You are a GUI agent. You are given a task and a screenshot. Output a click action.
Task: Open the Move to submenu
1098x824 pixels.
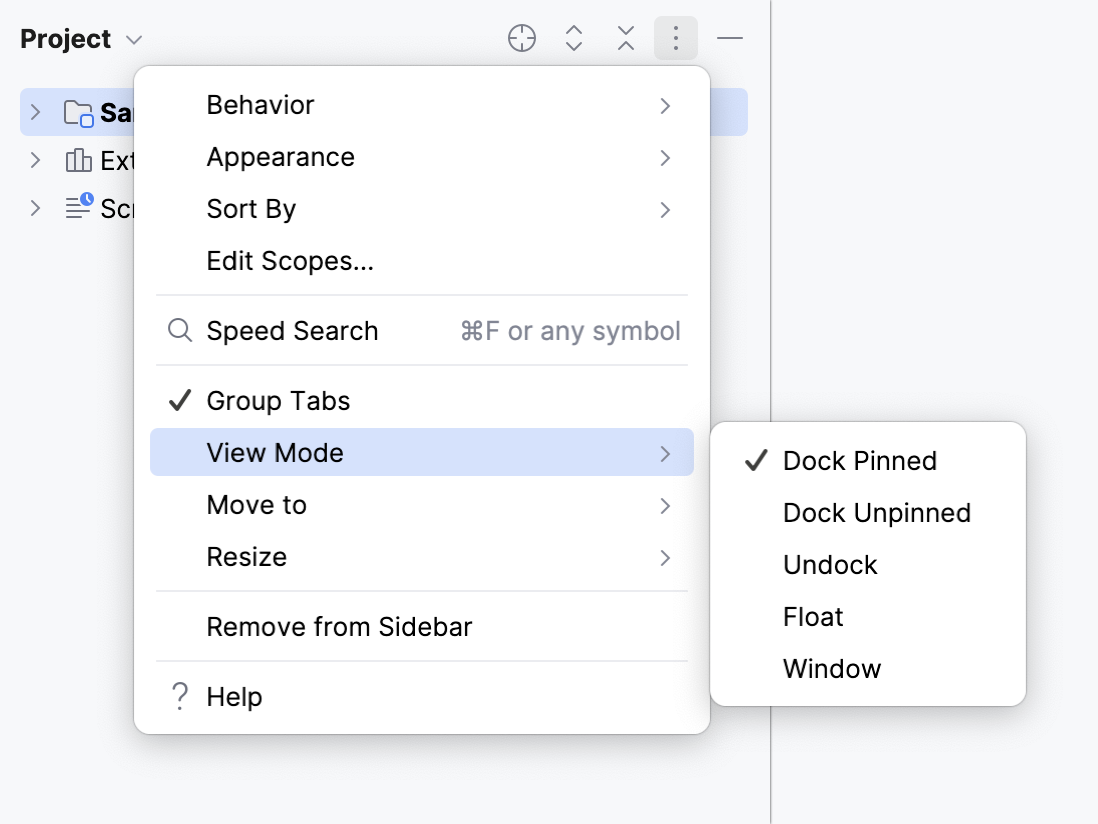[x=256, y=505]
